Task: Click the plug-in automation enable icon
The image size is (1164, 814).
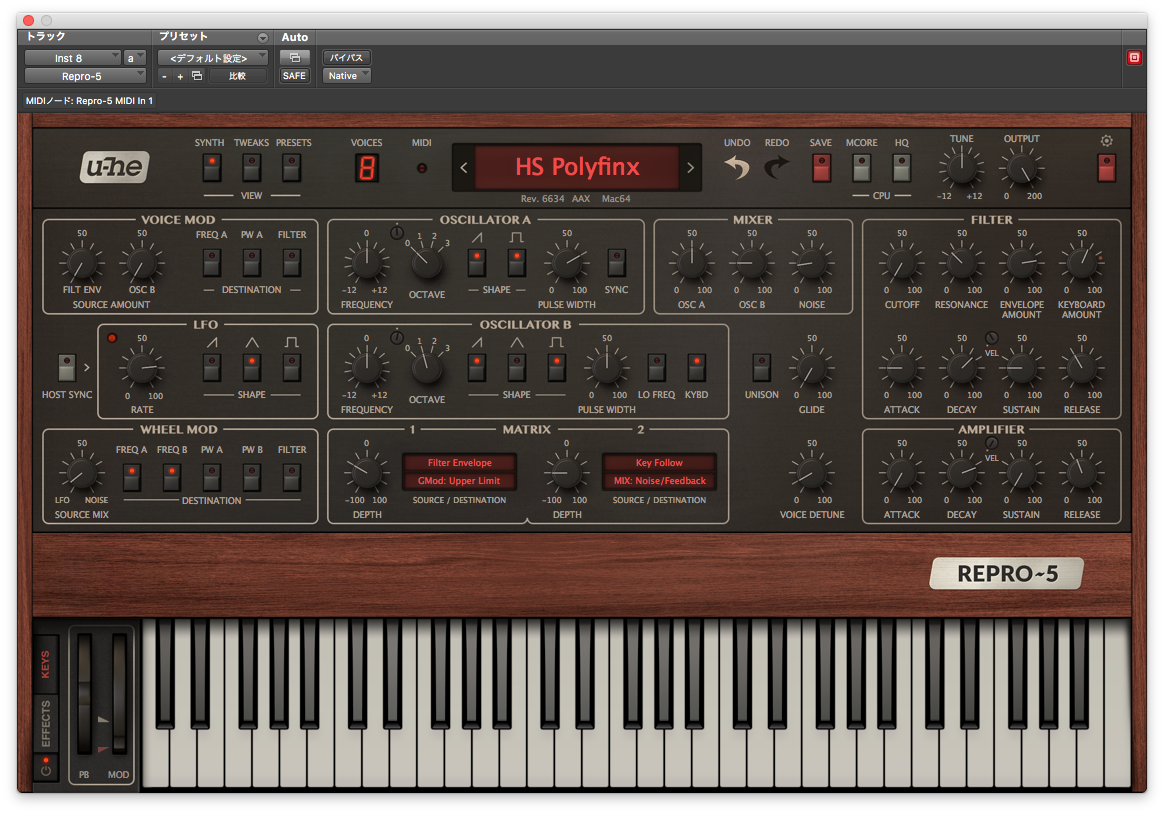Action: click(x=295, y=57)
